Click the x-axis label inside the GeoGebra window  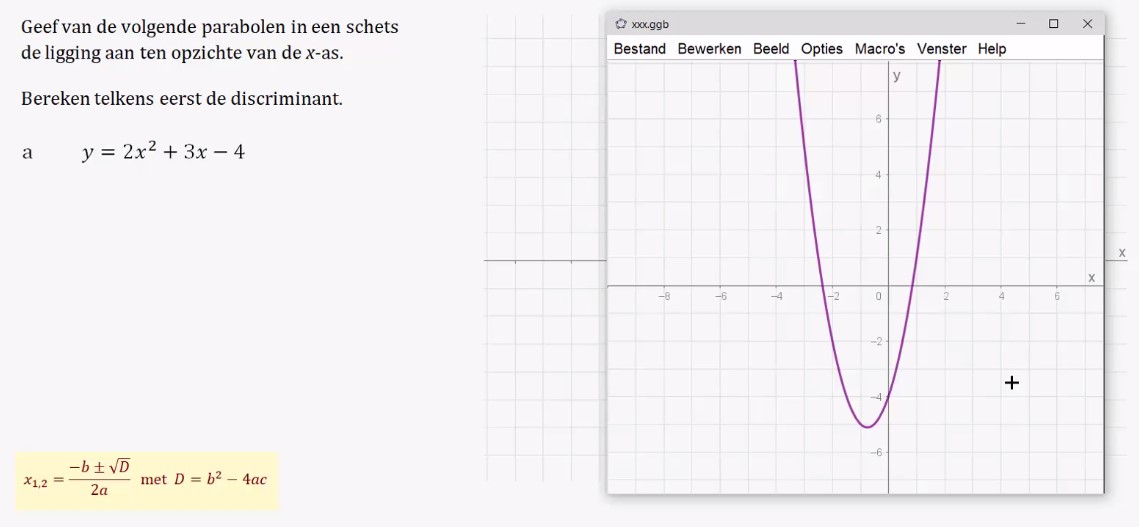tap(1091, 278)
